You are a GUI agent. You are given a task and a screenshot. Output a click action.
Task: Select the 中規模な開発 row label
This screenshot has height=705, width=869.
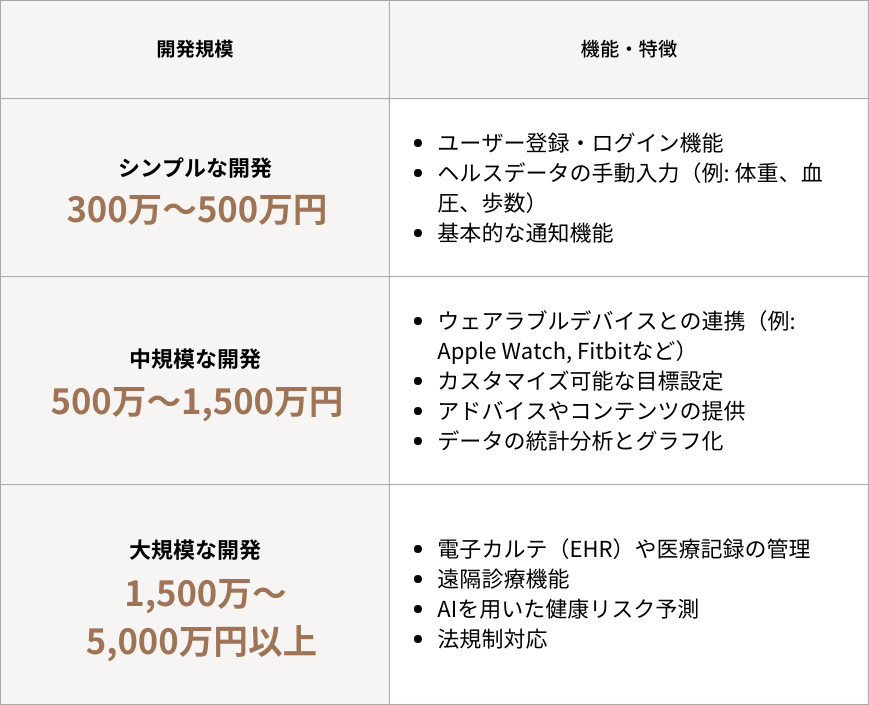(x=195, y=358)
